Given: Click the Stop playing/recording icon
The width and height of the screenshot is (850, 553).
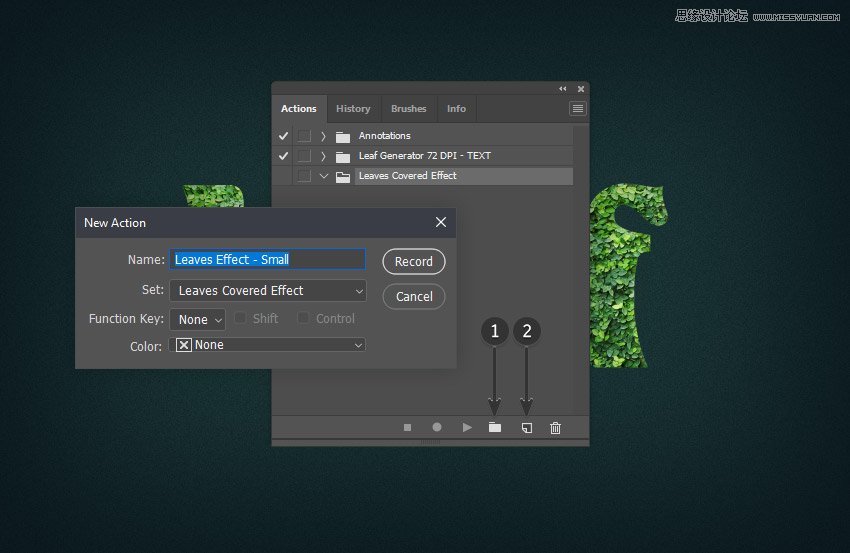Looking at the screenshot, I should (x=407, y=427).
